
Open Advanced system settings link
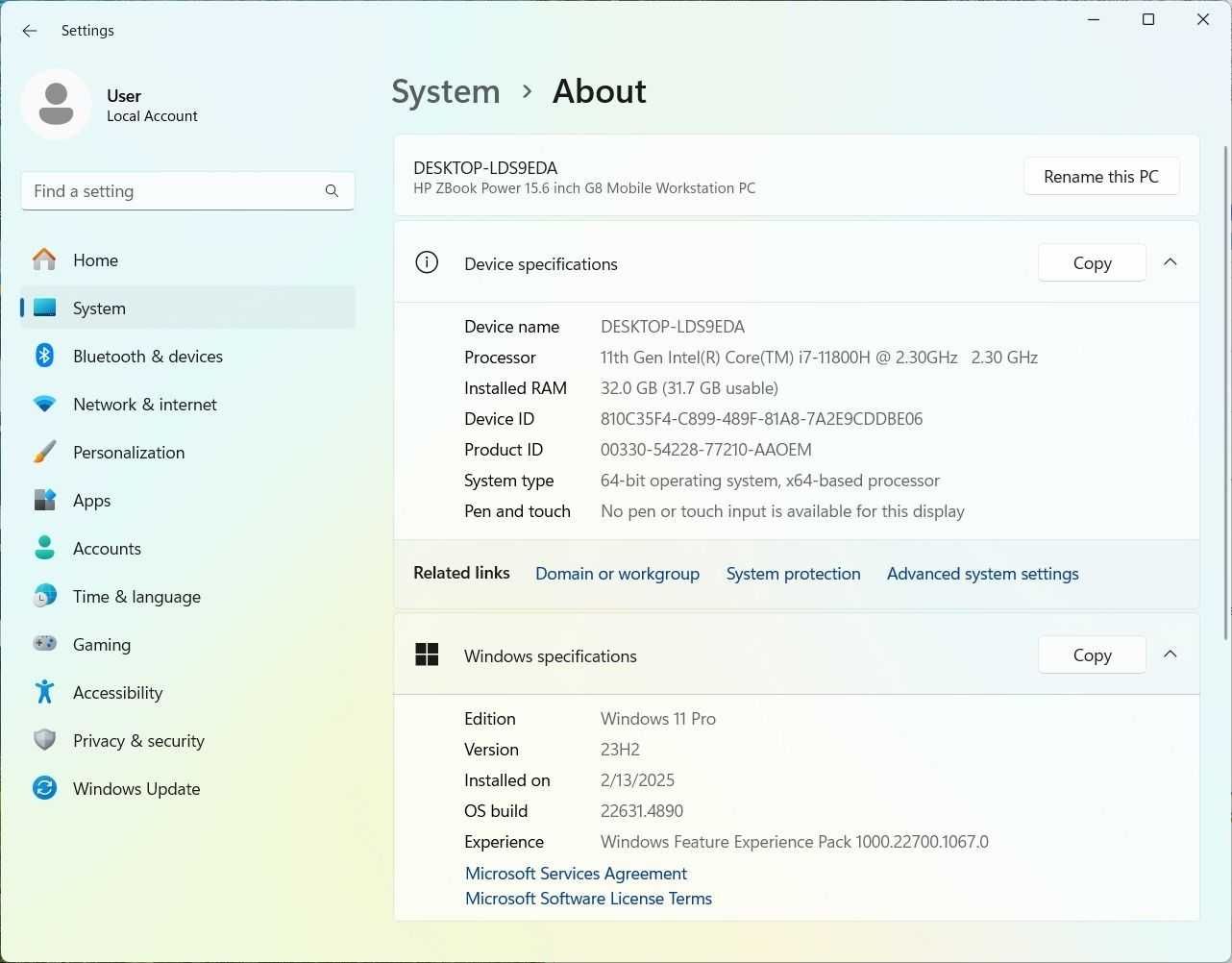pyautogui.click(x=982, y=574)
